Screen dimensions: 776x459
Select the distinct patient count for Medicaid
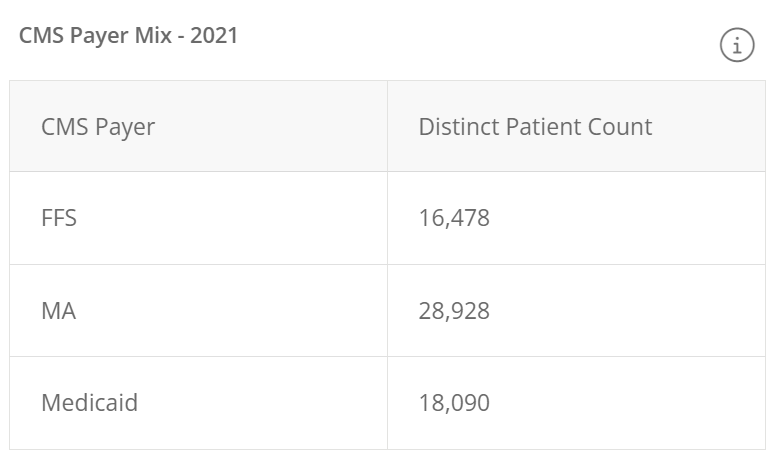click(x=454, y=403)
